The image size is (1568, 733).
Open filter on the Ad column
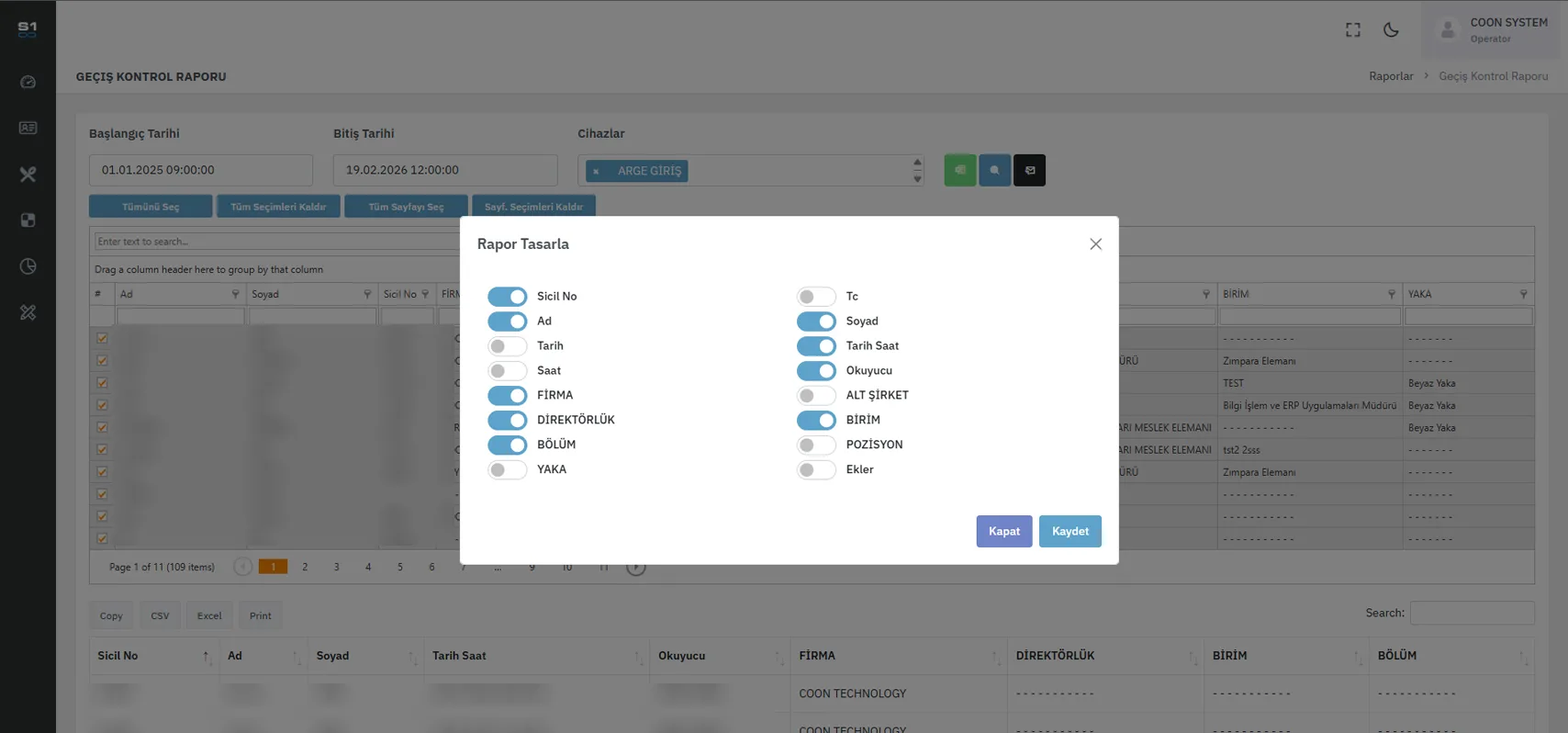click(235, 294)
